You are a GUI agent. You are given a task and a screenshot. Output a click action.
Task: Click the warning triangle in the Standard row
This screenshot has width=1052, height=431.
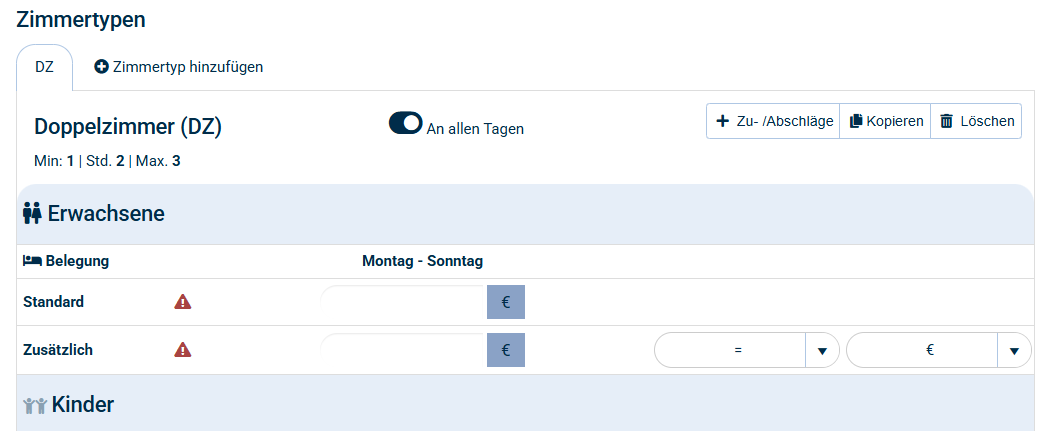point(183,302)
